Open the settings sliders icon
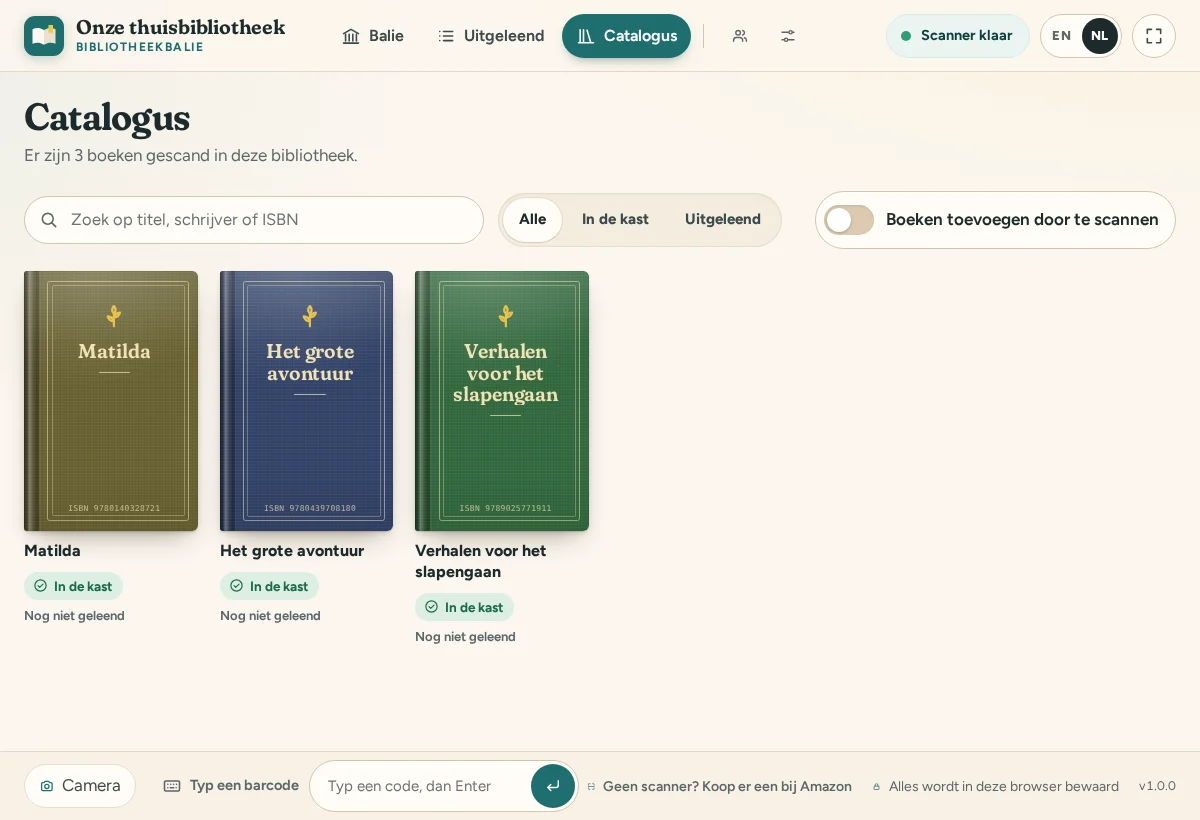Viewport: 1200px width, 820px height. (x=788, y=36)
